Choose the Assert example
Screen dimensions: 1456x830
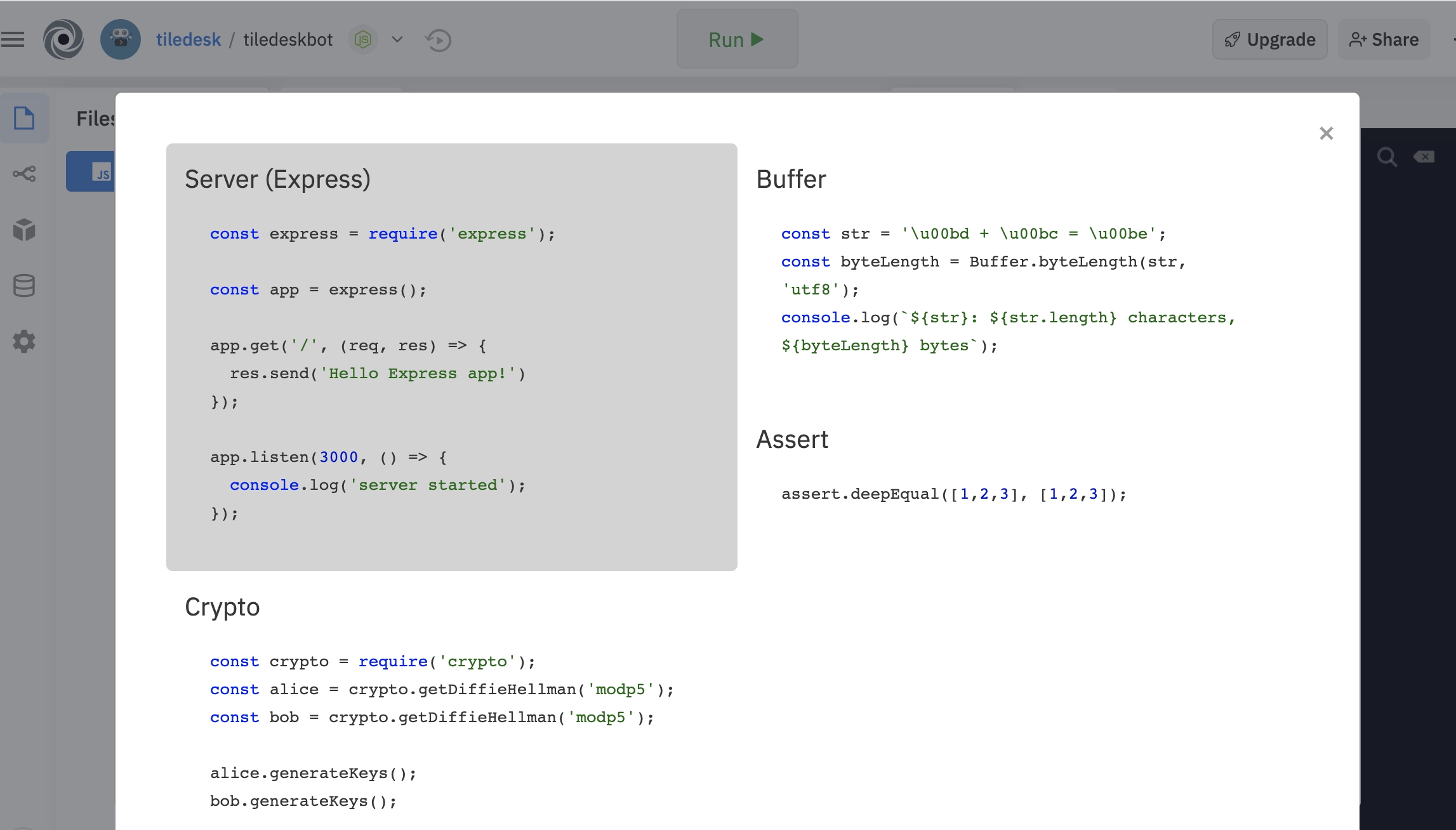(x=792, y=440)
